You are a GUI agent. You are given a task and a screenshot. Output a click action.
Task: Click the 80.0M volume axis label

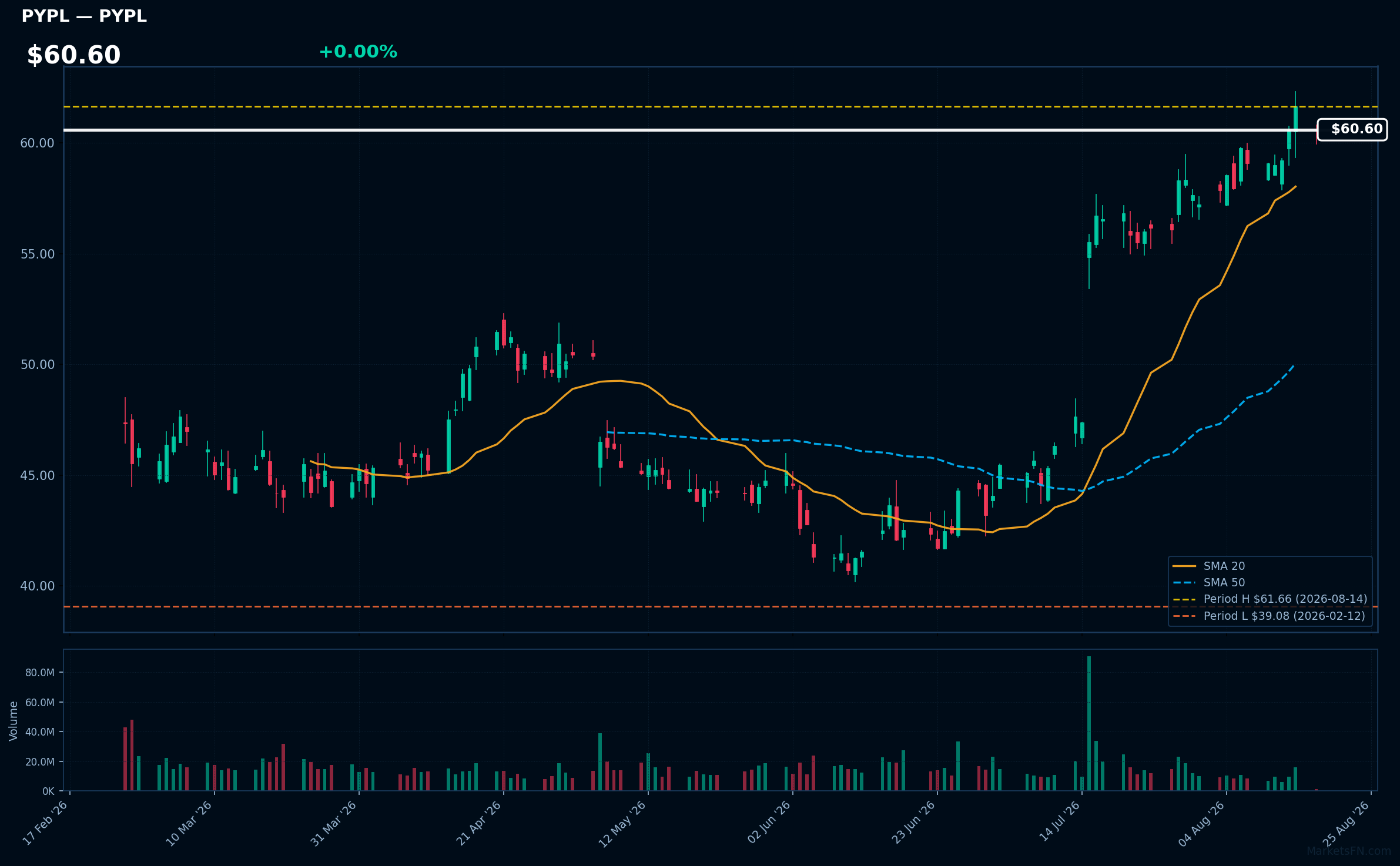click(x=40, y=673)
